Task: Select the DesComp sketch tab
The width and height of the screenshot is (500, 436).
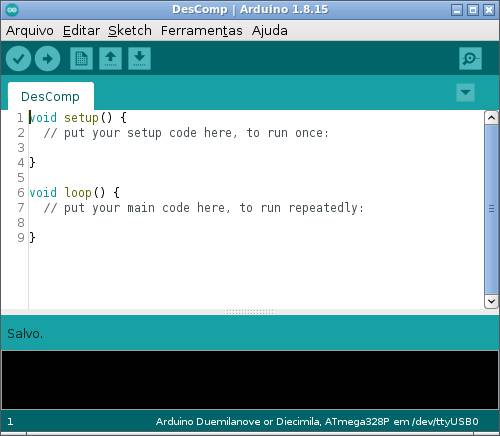Action: (x=51, y=96)
